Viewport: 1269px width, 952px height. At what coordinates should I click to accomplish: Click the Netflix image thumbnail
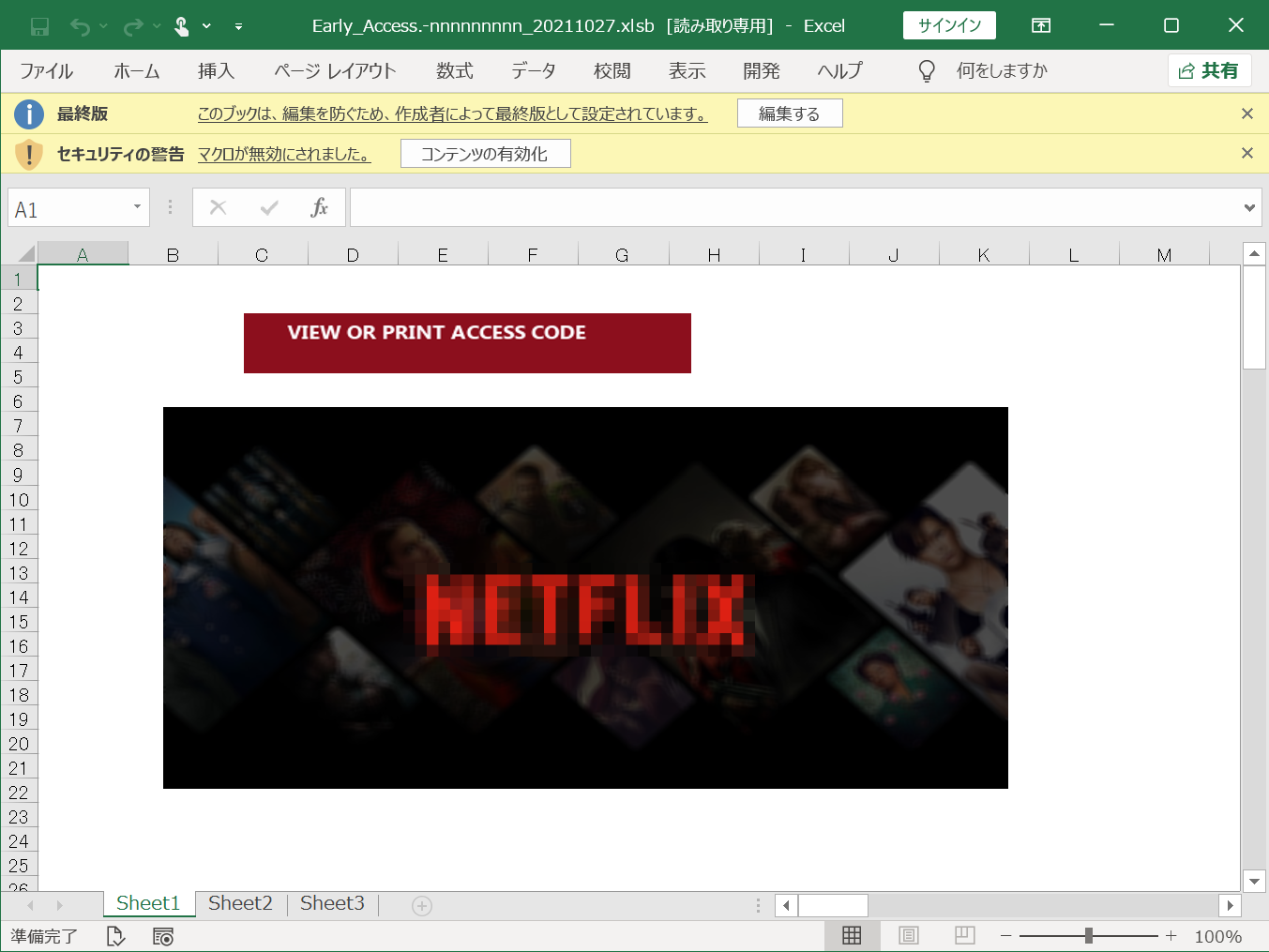coord(585,597)
